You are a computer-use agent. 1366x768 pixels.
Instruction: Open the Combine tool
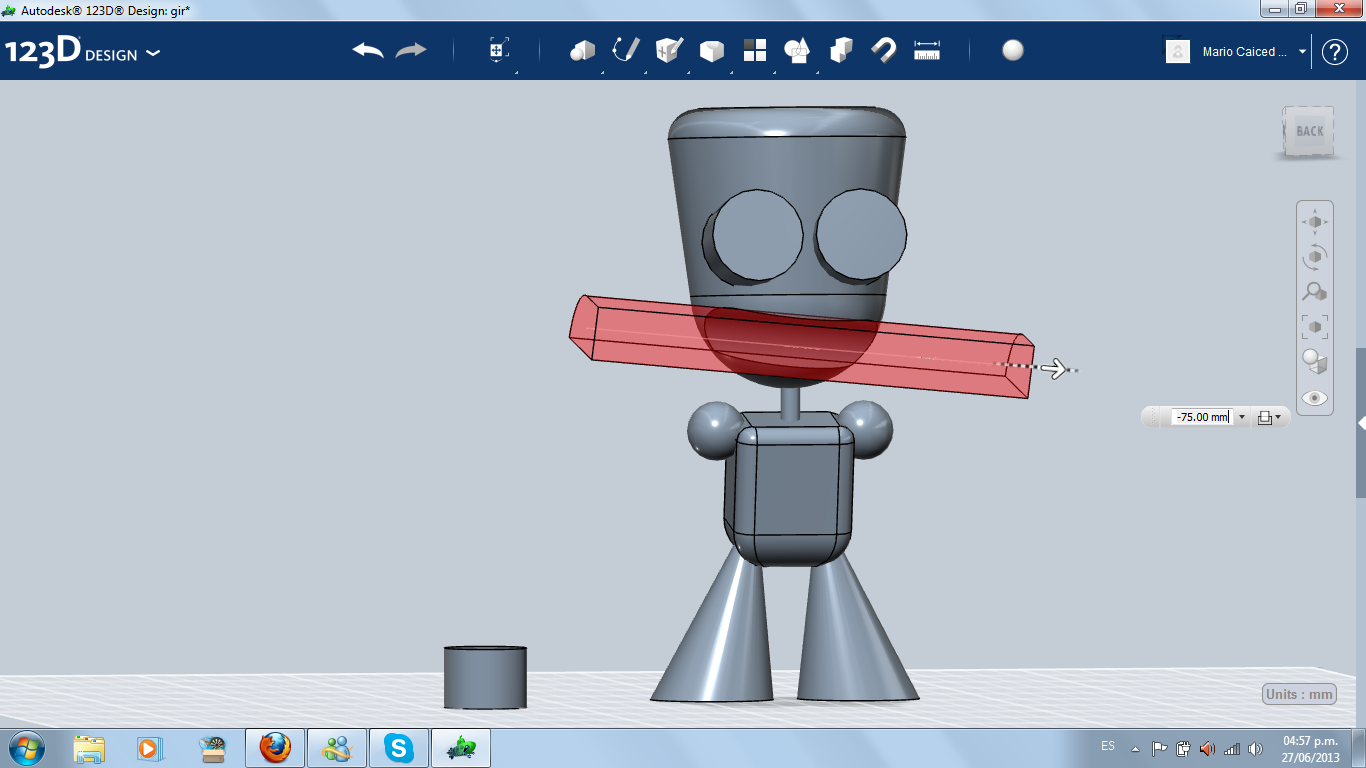coord(841,51)
